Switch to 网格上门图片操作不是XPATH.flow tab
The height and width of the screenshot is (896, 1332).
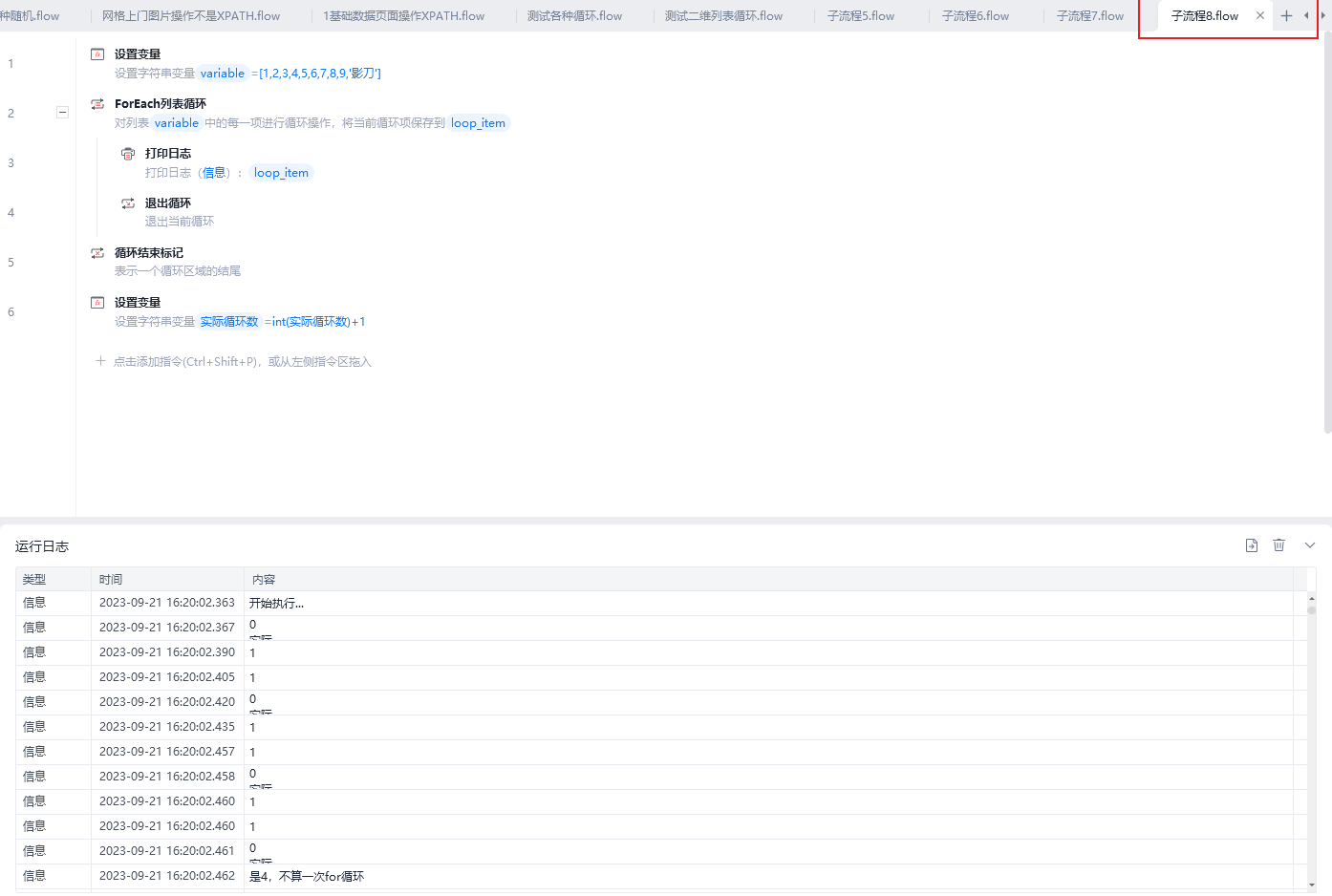point(191,16)
